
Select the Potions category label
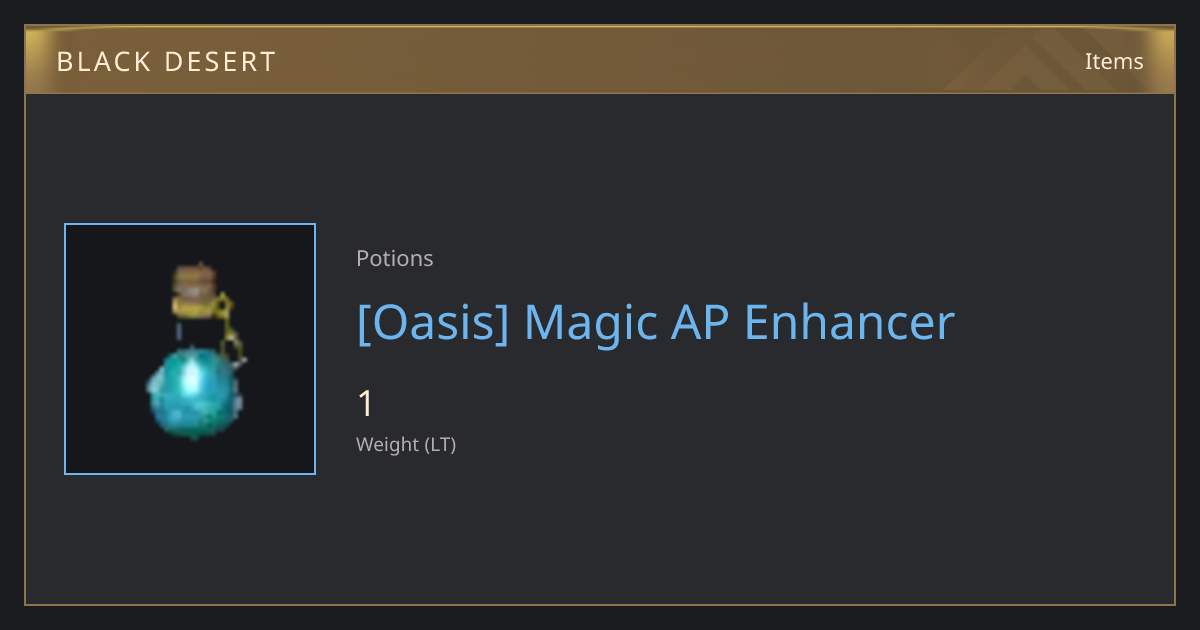pyautogui.click(x=395, y=258)
